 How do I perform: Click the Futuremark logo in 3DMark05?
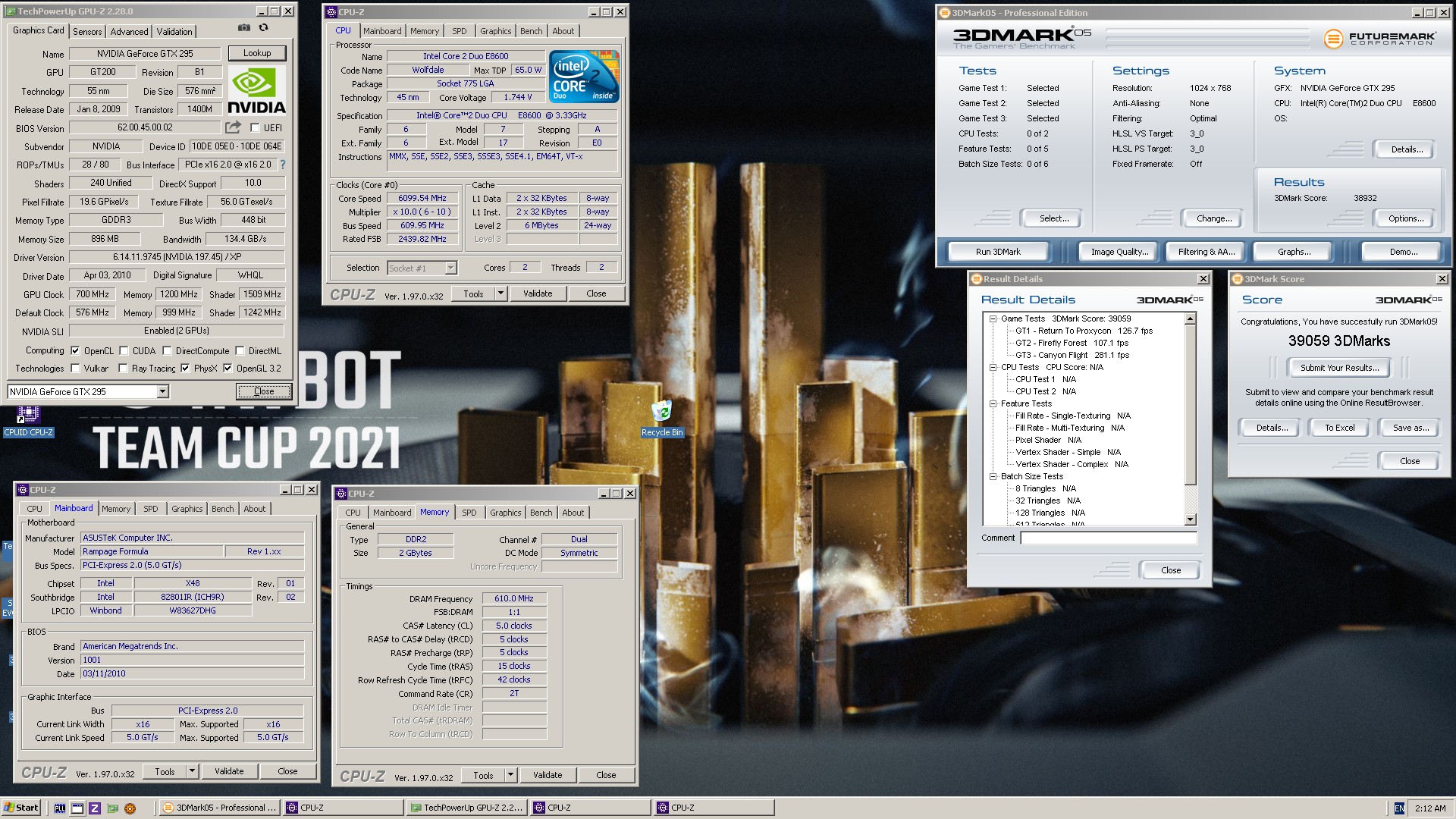1380,38
